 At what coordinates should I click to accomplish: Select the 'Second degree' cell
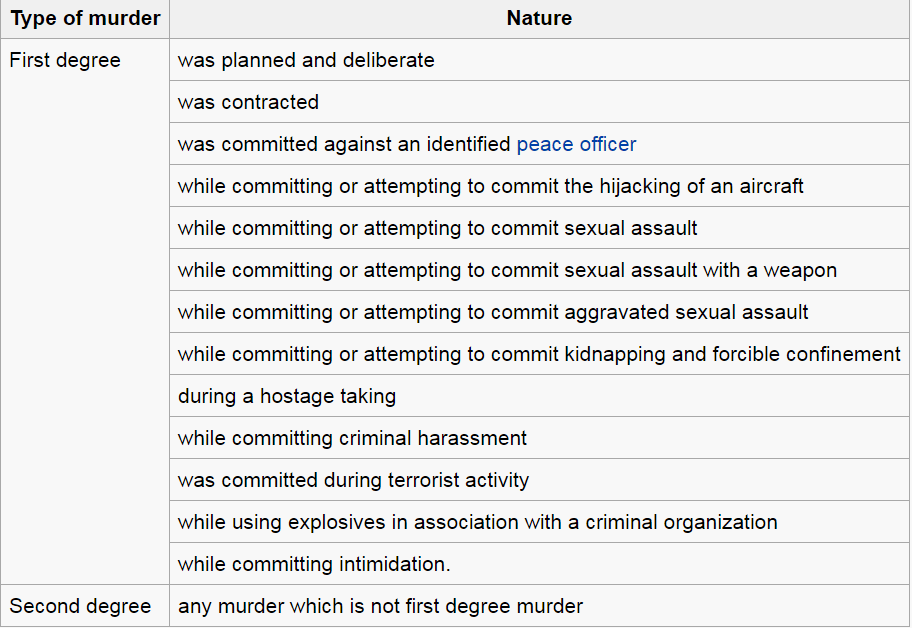80,606
